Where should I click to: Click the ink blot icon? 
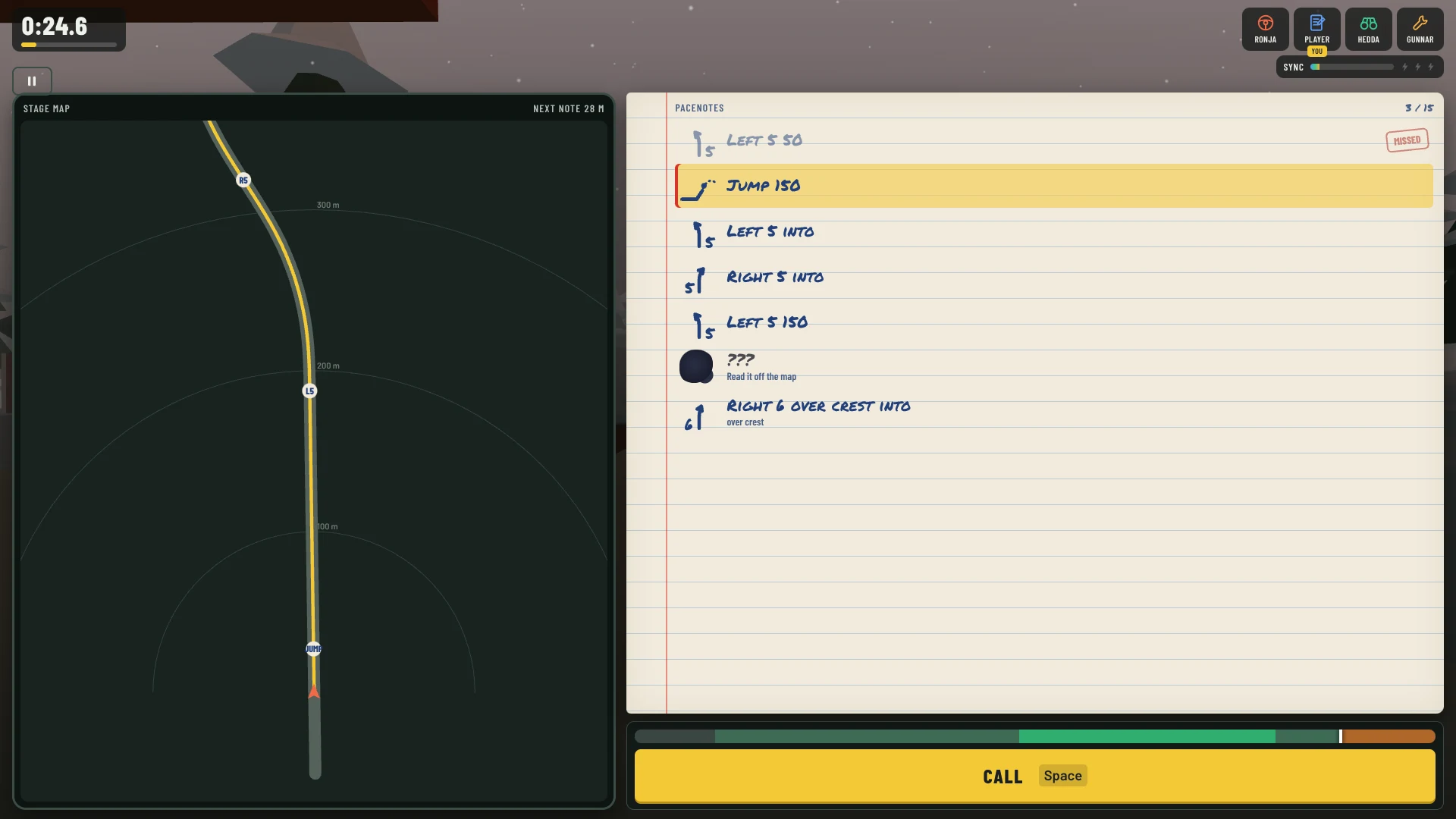click(x=696, y=366)
